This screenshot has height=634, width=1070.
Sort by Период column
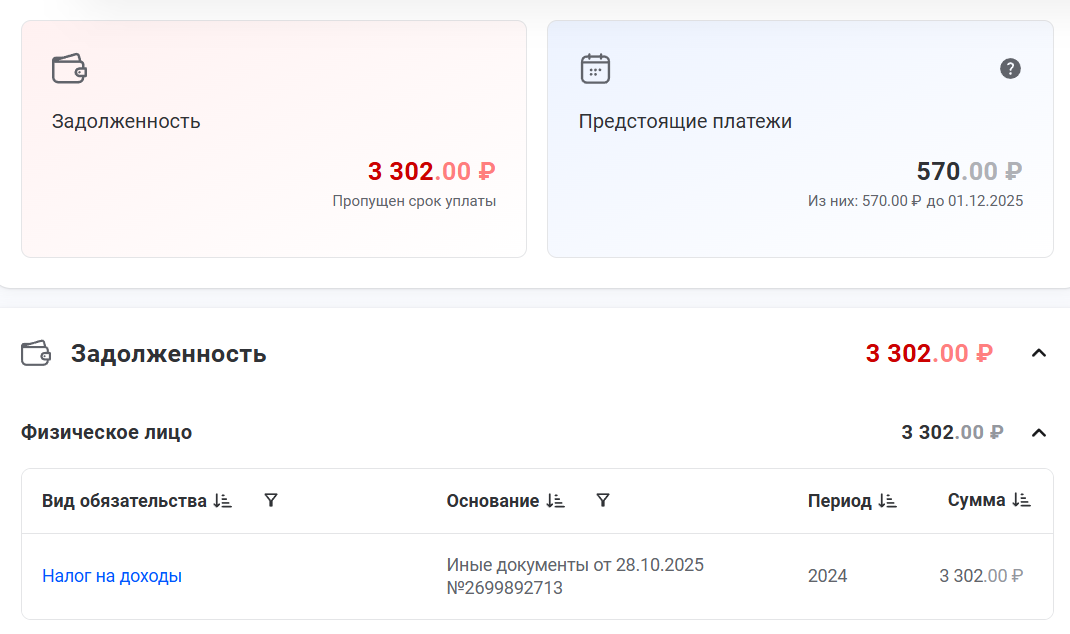pos(887,501)
